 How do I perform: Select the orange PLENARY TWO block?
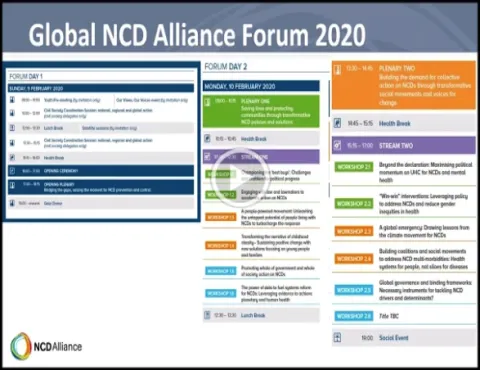(404, 85)
